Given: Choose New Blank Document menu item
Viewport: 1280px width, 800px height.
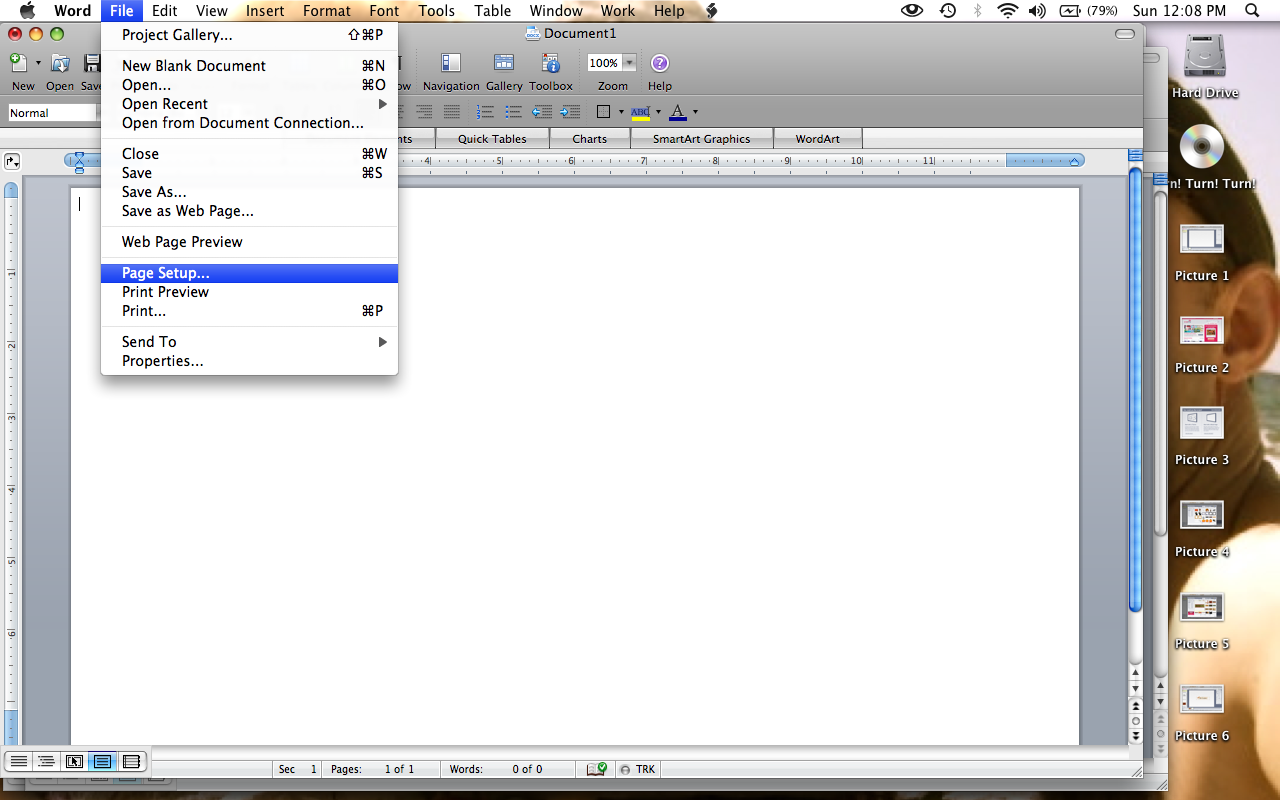Looking at the screenshot, I should pyautogui.click(x=249, y=66).
